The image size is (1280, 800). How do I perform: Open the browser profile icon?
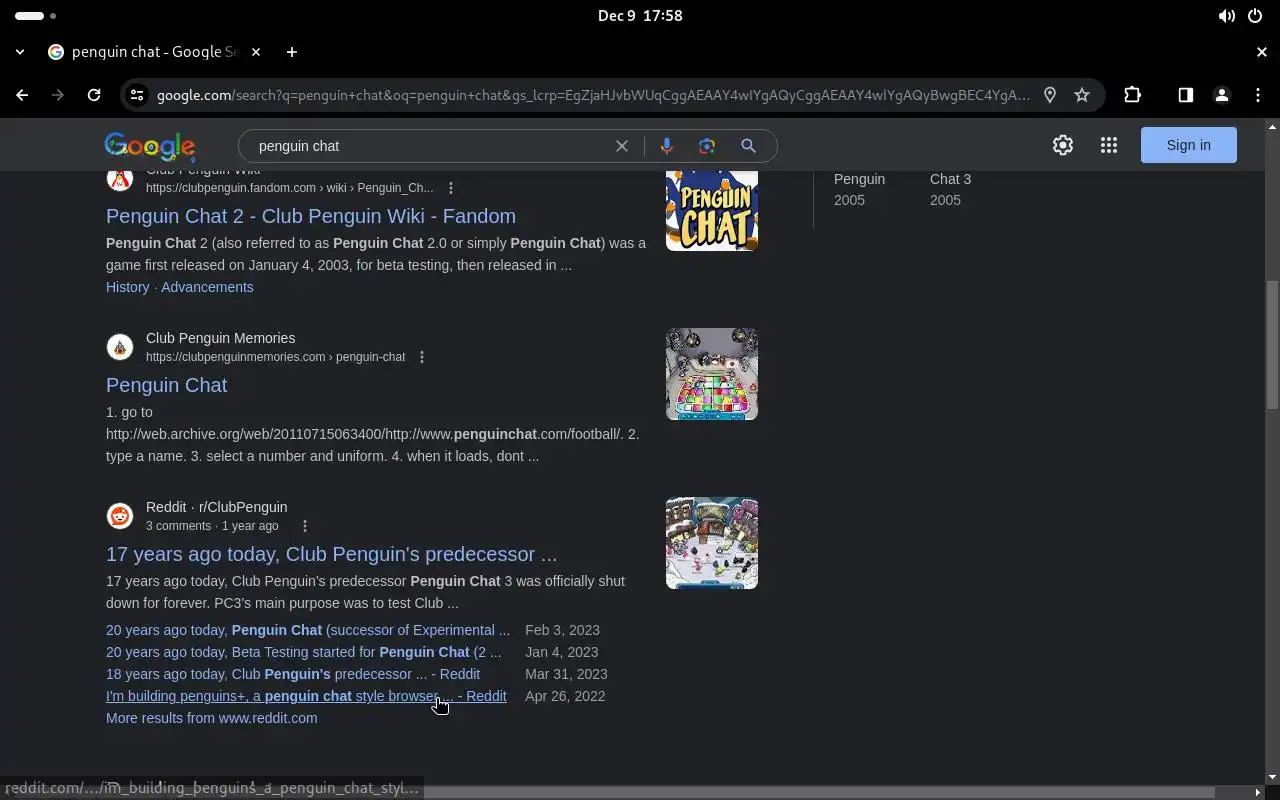pyautogui.click(x=1221, y=95)
